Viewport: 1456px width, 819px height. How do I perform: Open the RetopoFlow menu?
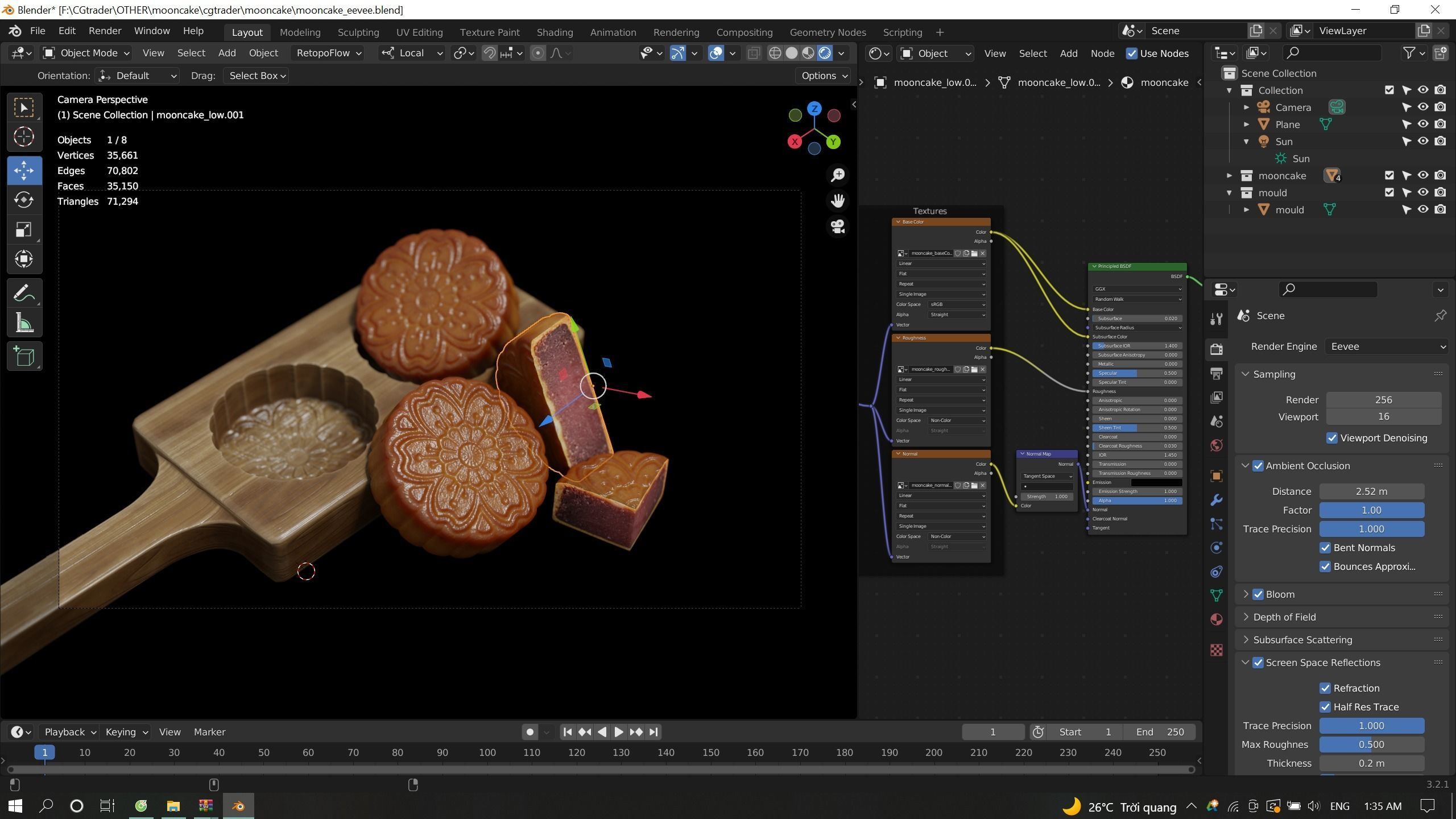[328, 53]
